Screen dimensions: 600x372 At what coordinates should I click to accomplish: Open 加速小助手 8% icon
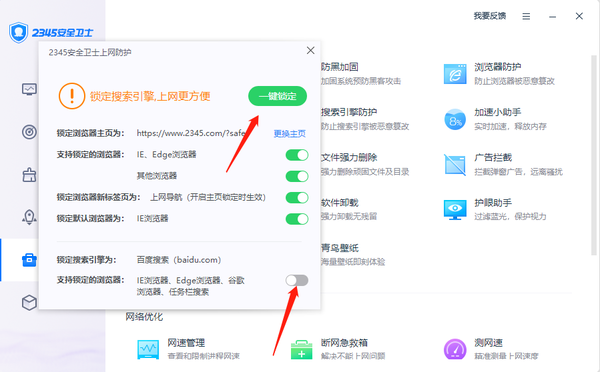click(x=455, y=119)
